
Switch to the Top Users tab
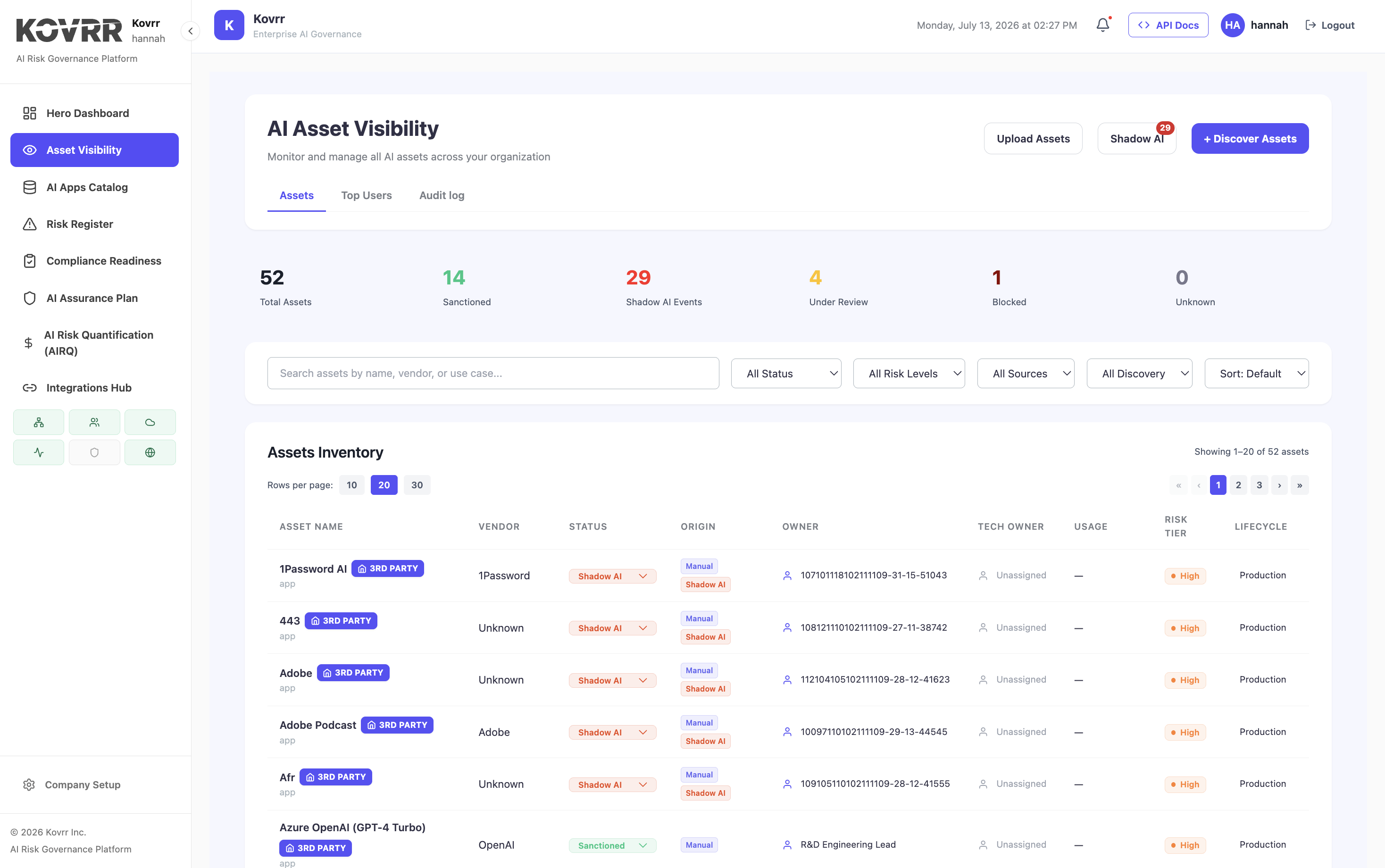click(x=366, y=195)
